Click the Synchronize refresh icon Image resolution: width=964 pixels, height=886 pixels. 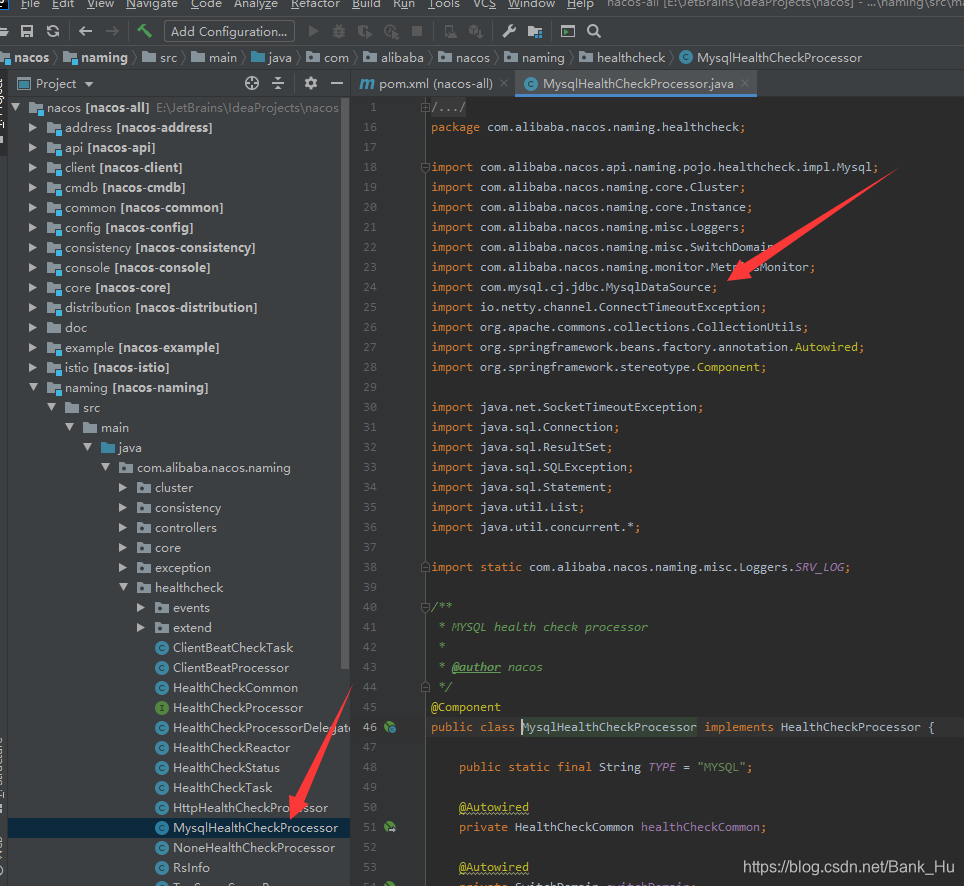(x=53, y=31)
